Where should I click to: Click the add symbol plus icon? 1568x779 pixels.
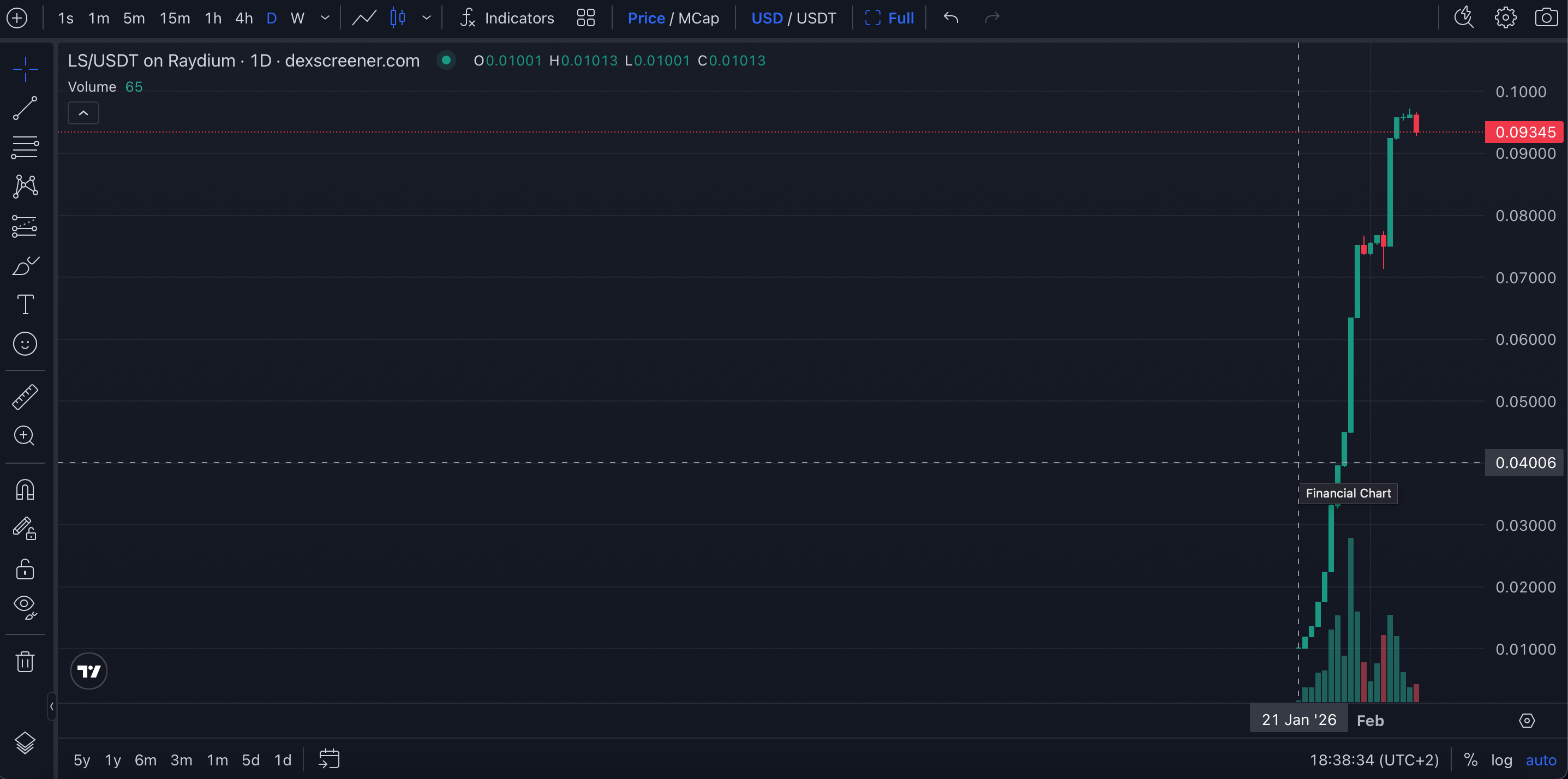(17, 17)
